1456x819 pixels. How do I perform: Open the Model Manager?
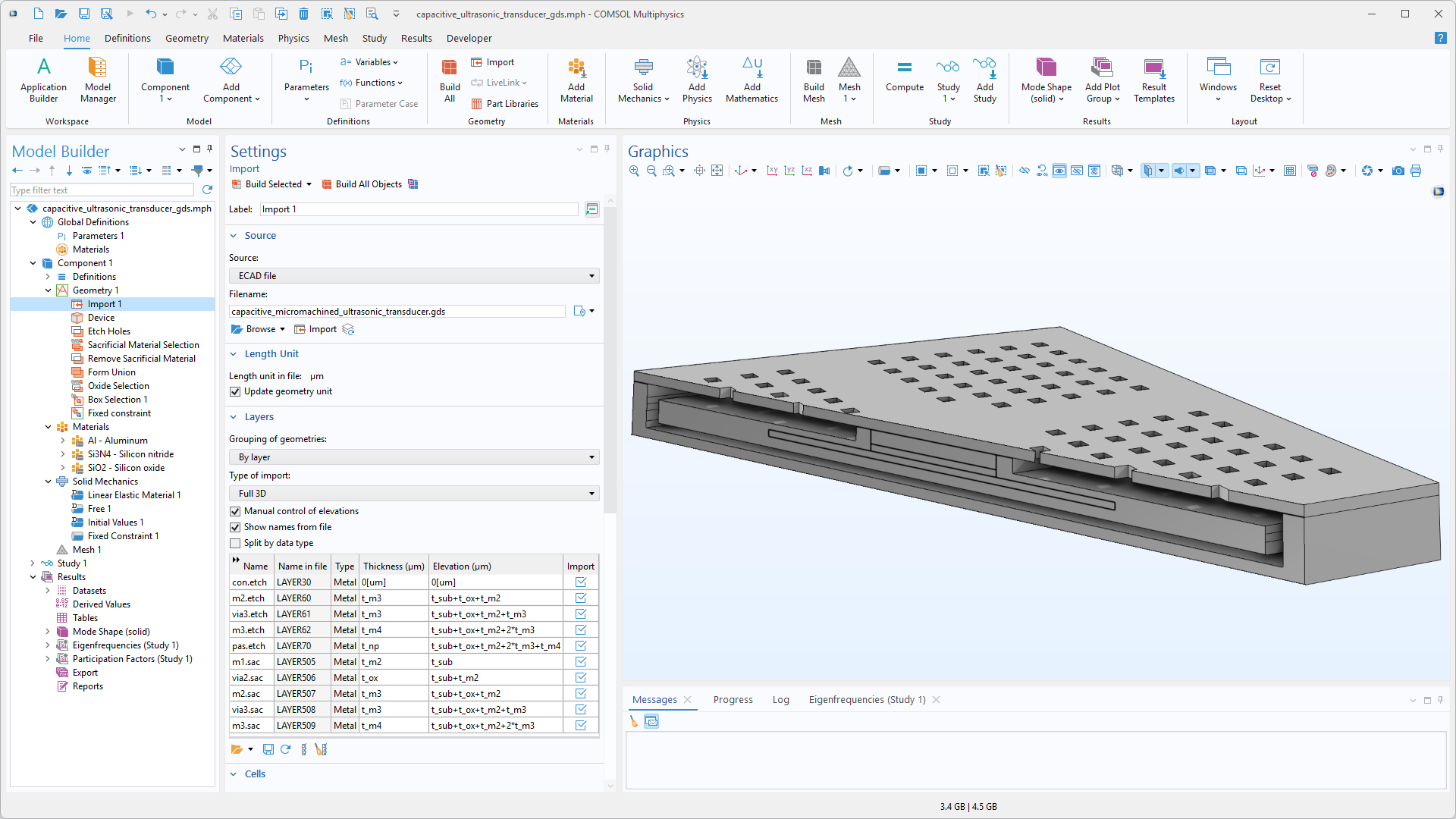[x=98, y=80]
